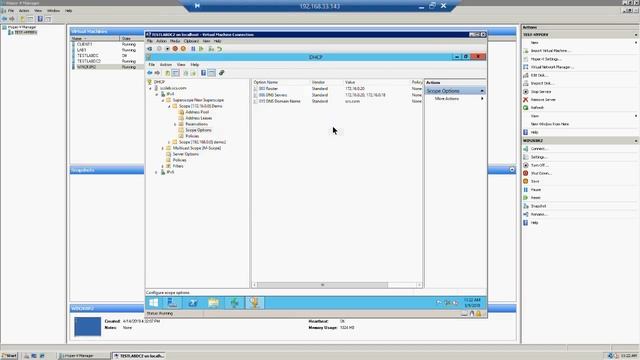Viewport: 640px width, 360px height.
Task: Open the Window menu in Hyper-V Manager
Action: click(53, 11)
